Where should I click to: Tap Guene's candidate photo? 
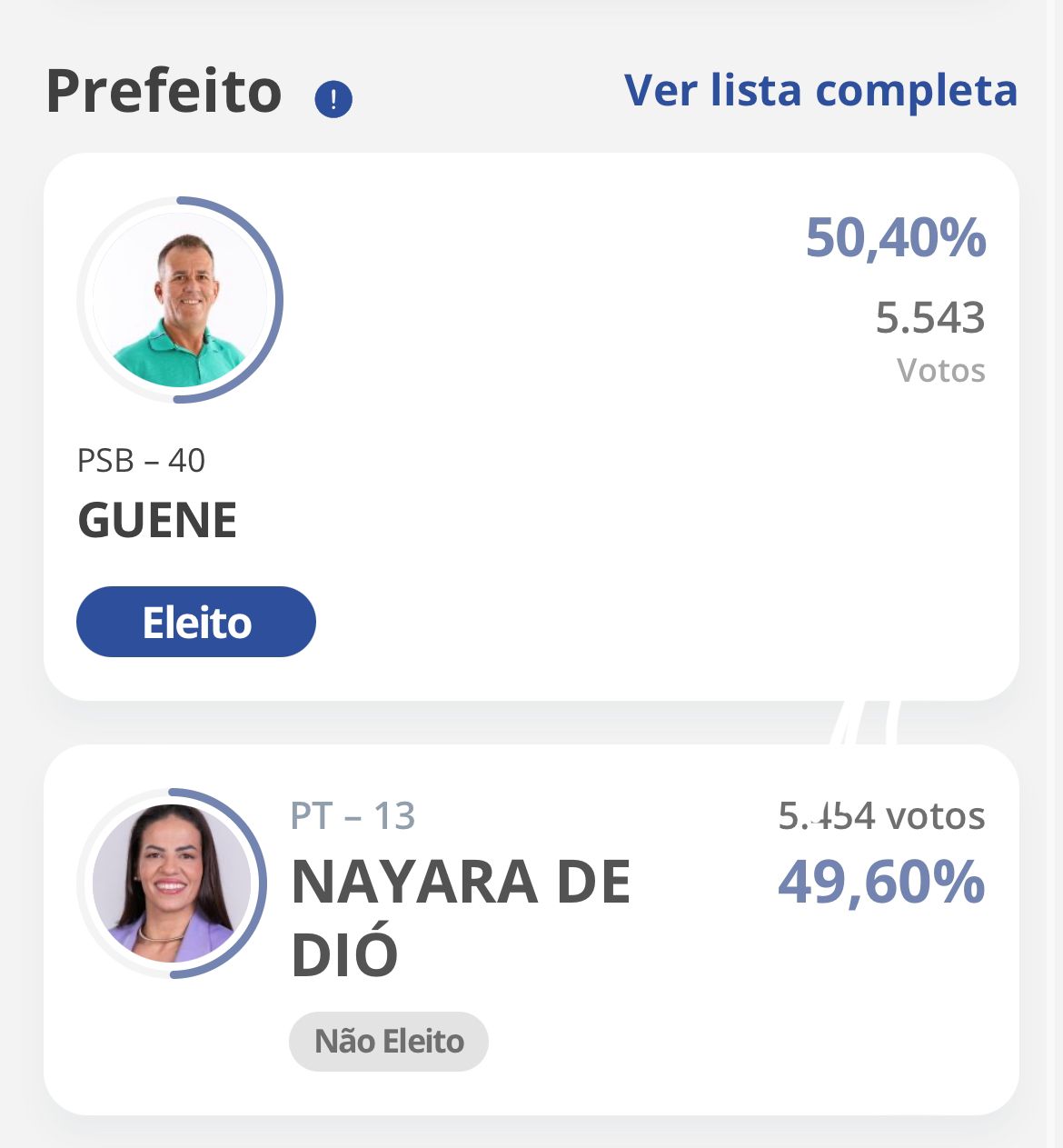click(x=180, y=300)
